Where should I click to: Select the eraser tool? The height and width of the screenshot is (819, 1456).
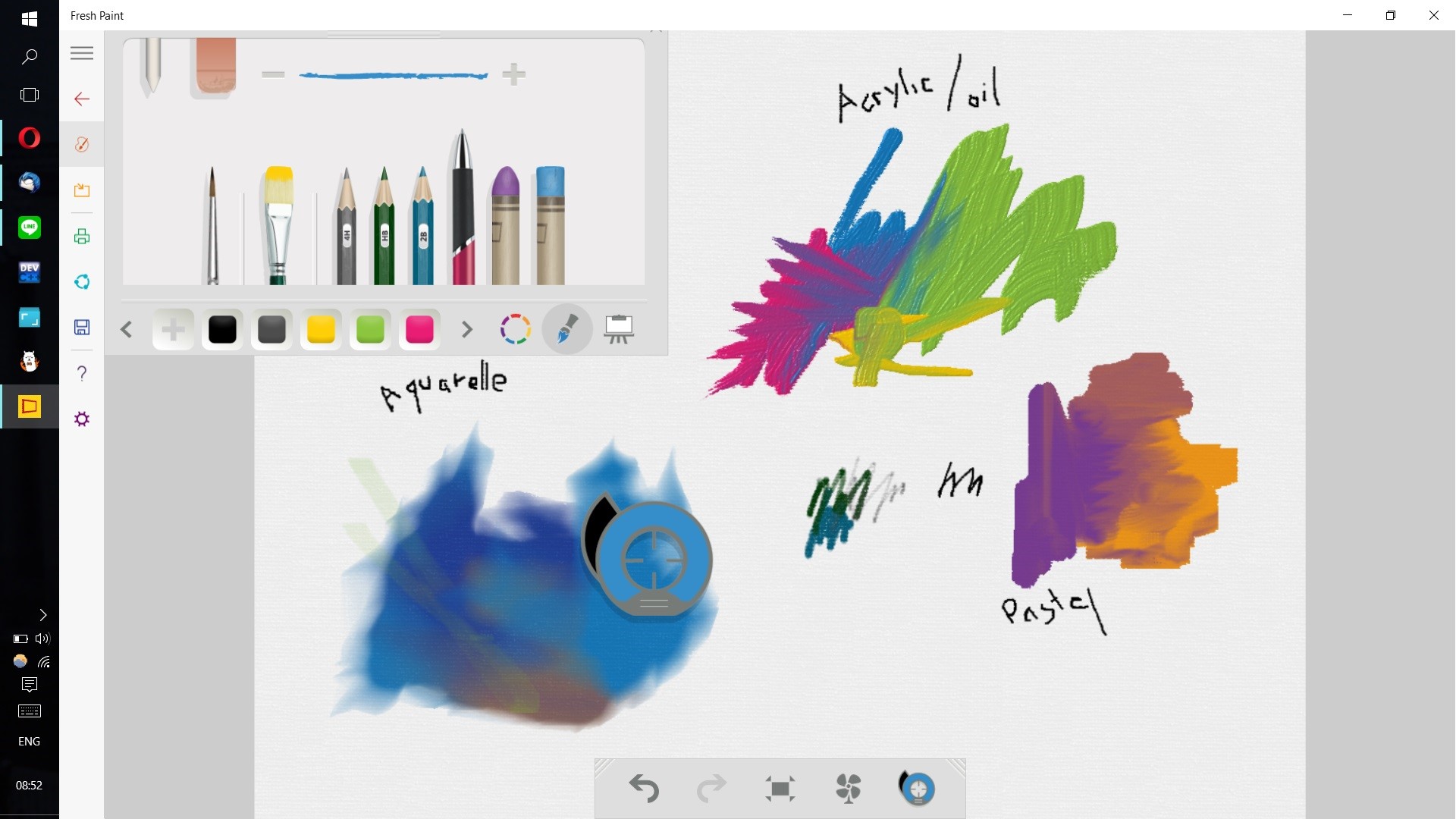[x=215, y=67]
